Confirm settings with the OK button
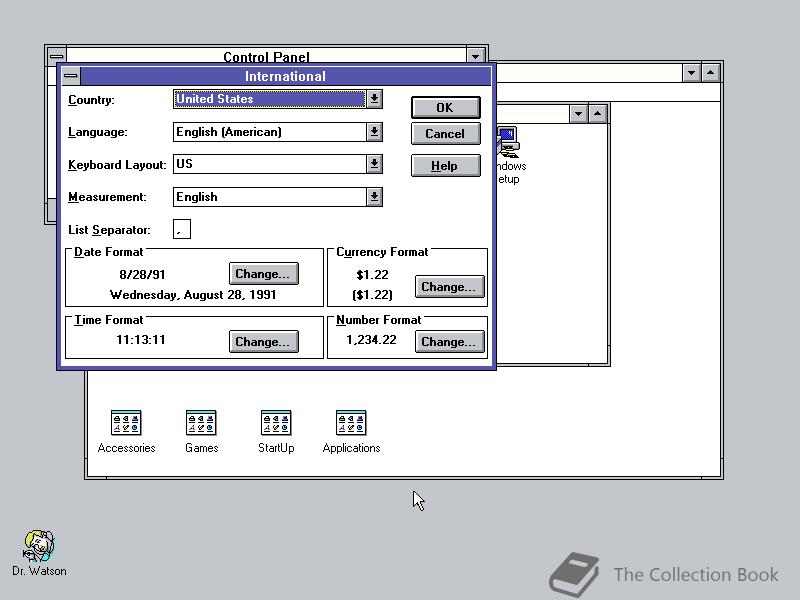Image resolution: width=800 pixels, height=600 pixels. (445, 108)
